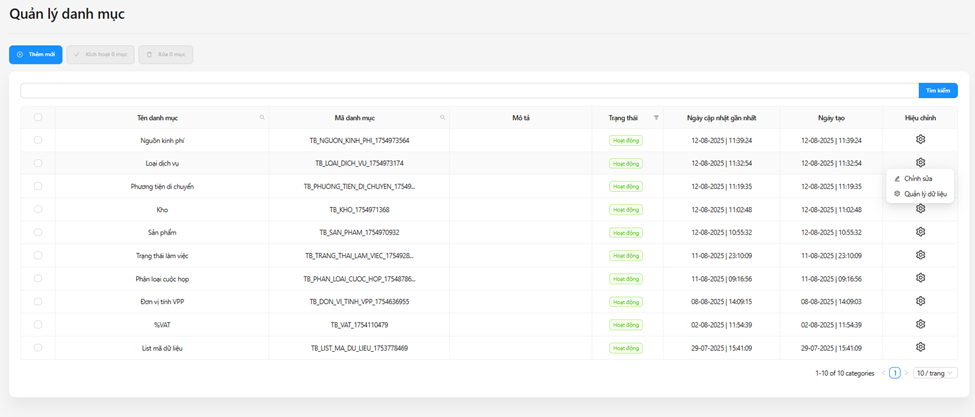Screen dimensions: 975x417
Task: Select Quản lý dữ liệu in the popup menu
Action: [x=924, y=194]
